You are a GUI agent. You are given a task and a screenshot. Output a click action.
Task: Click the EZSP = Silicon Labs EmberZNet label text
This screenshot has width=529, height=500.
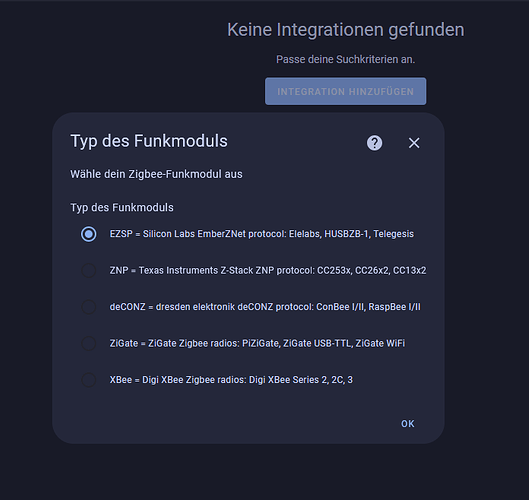click(x=261, y=234)
